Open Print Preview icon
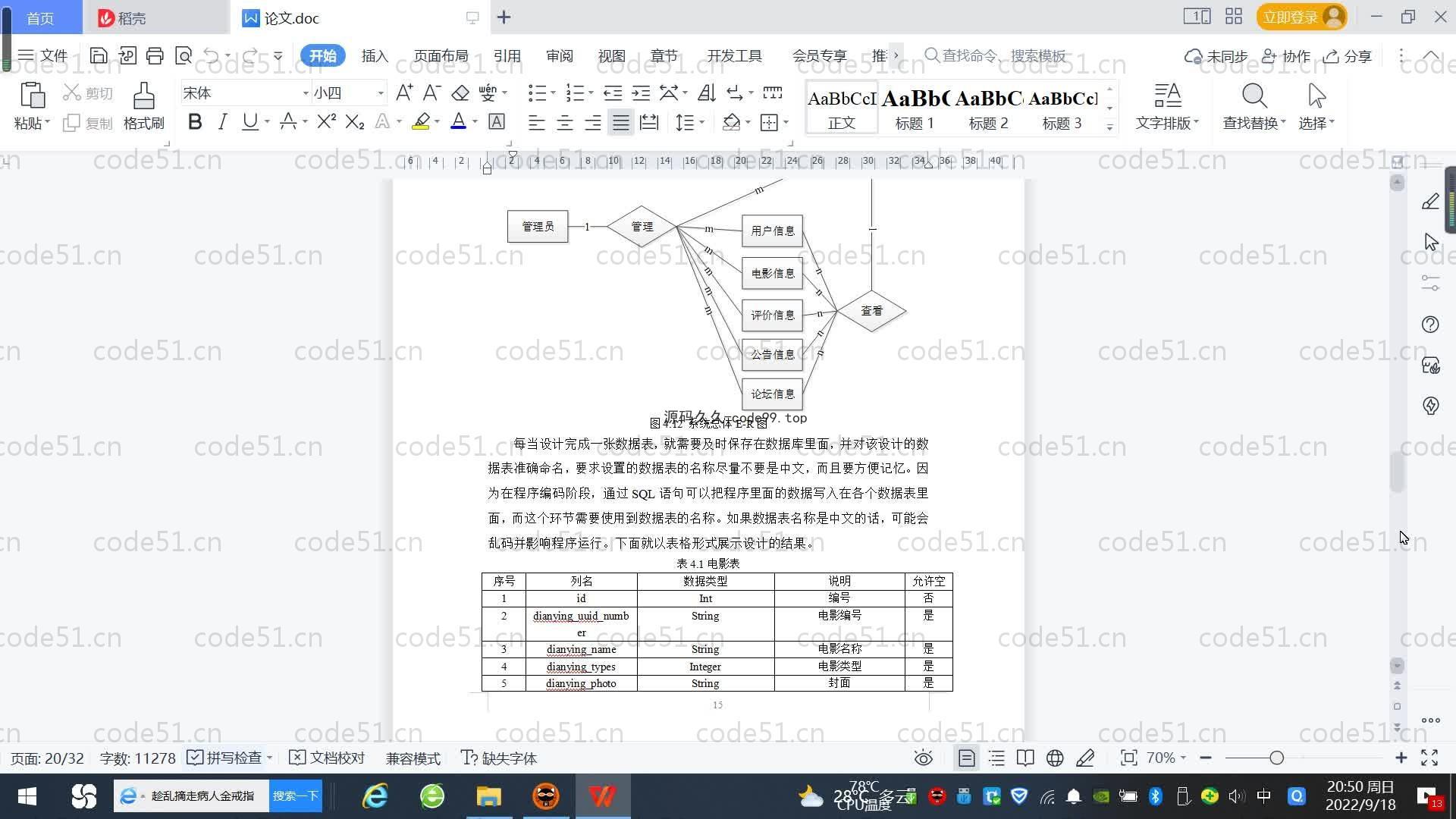 183,55
